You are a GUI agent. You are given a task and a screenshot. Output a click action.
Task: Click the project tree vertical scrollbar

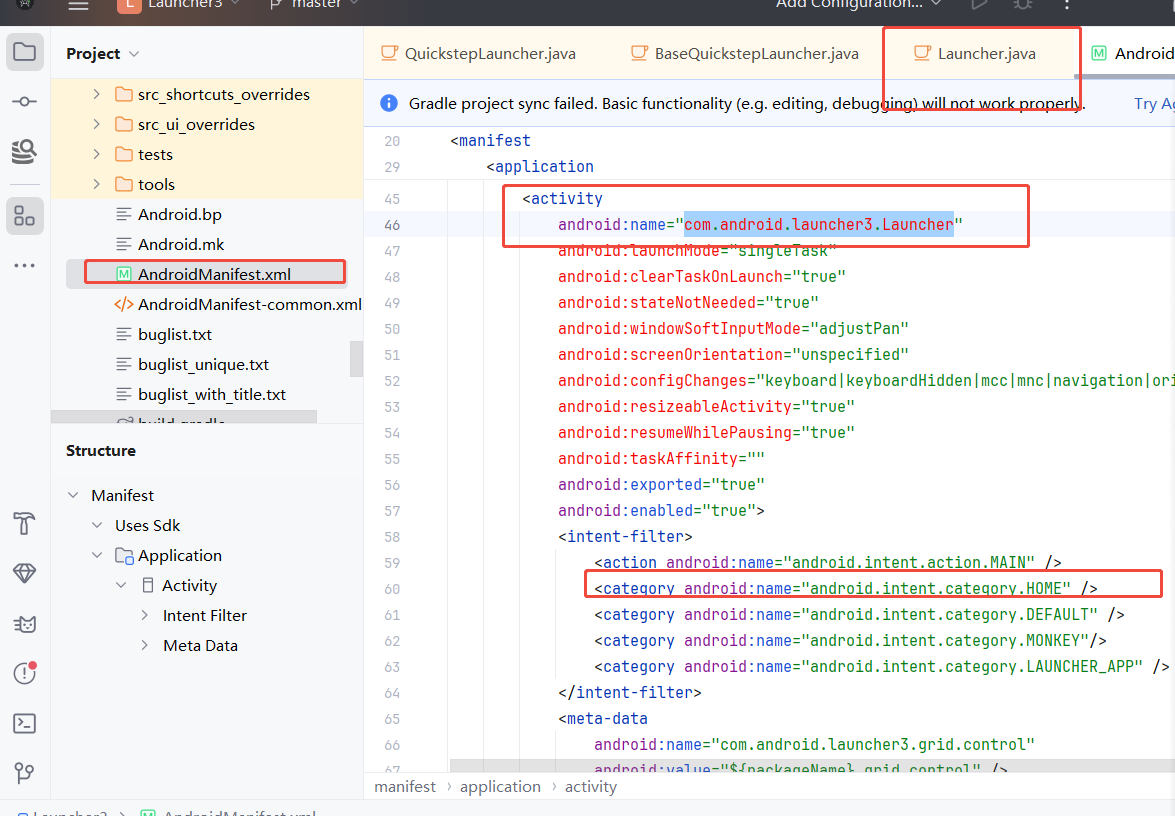click(x=357, y=359)
